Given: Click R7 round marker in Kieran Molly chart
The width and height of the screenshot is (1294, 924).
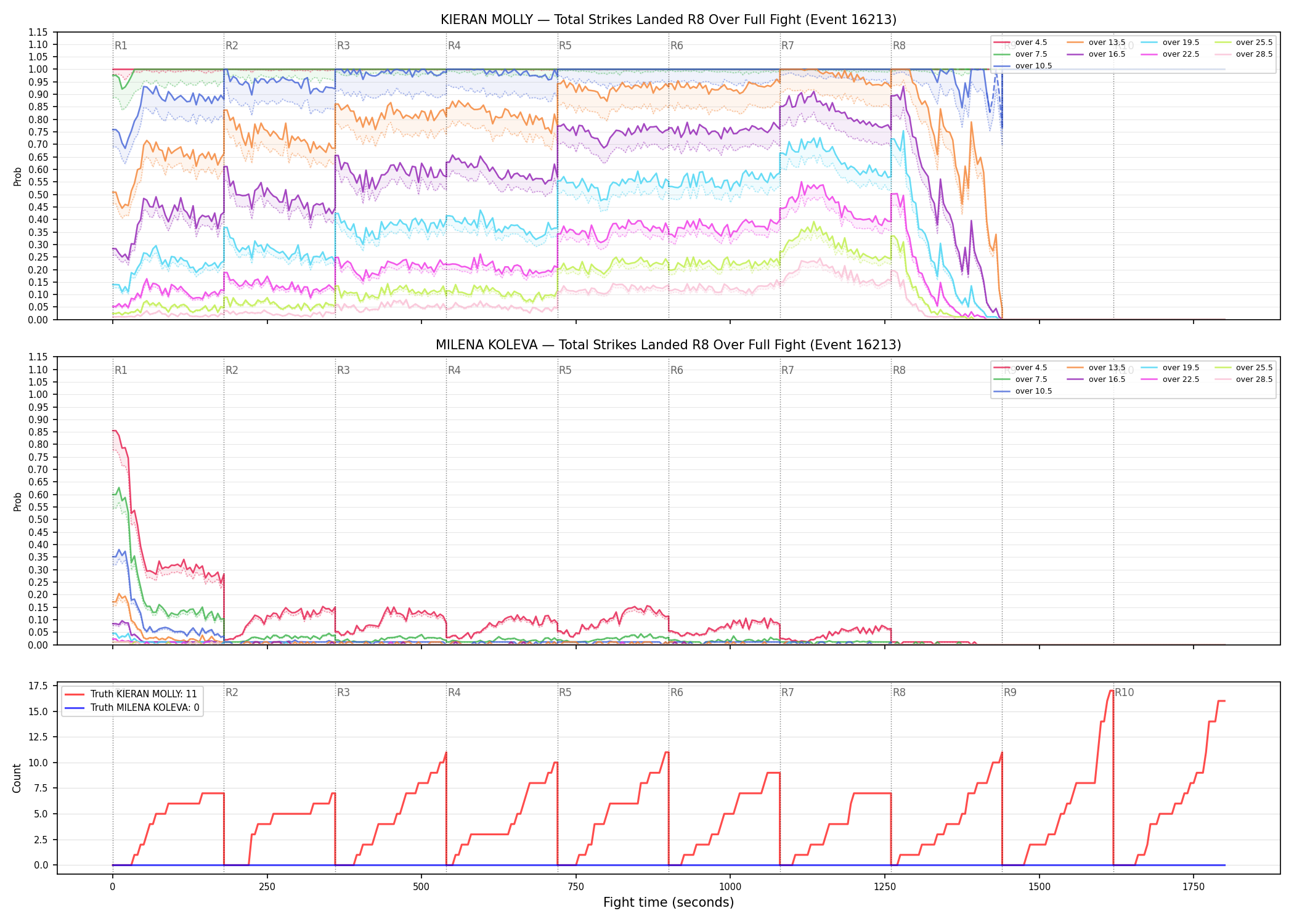Looking at the screenshot, I should point(787,46).
